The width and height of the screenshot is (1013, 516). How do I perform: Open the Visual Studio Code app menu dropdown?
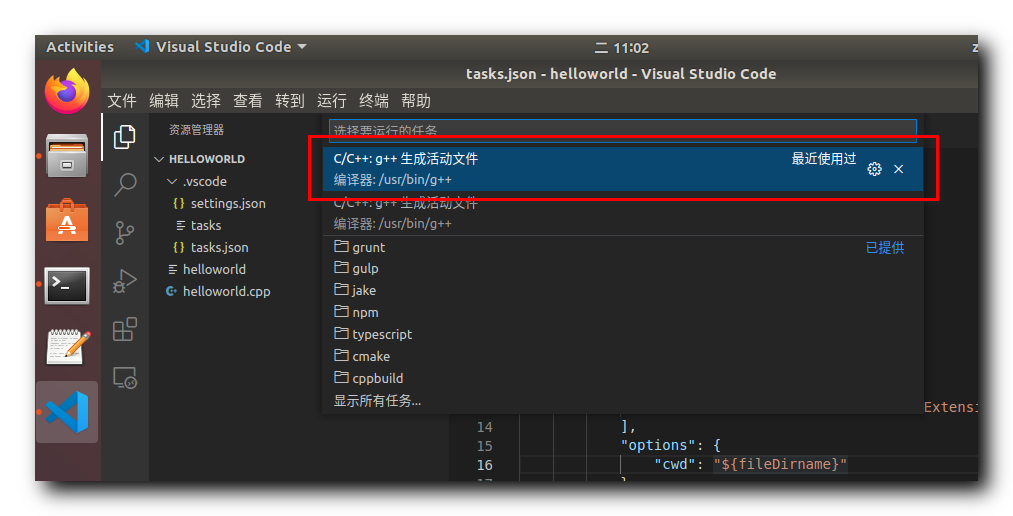220,47
